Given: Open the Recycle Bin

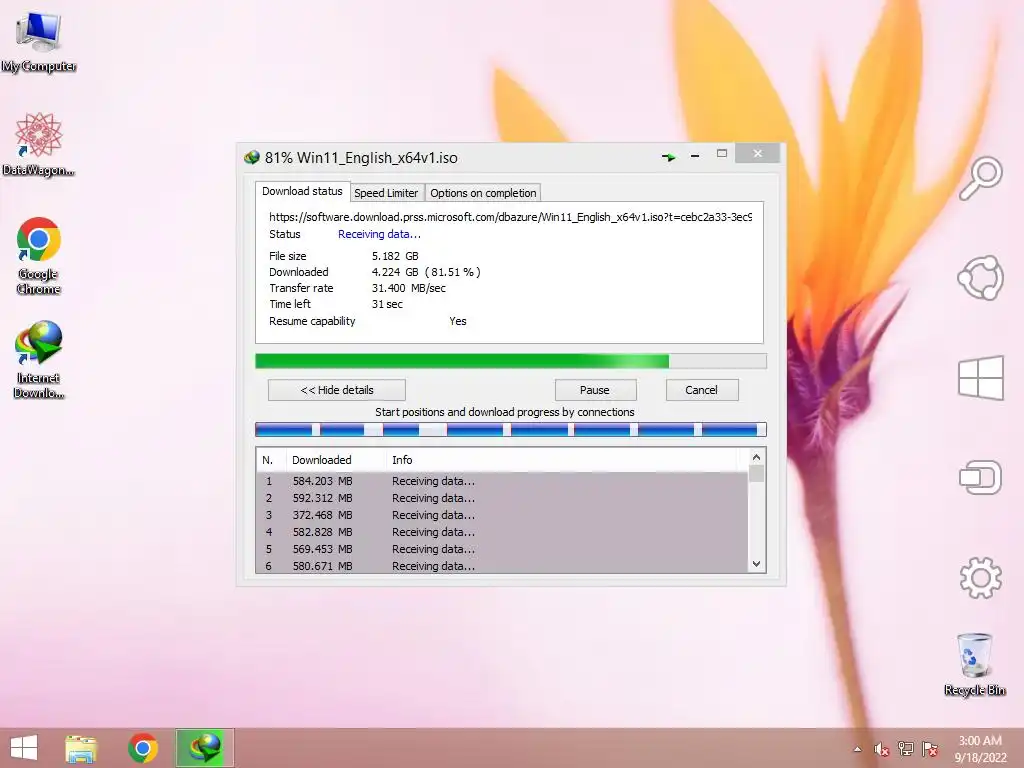Looking at the screenshot, I should coord(975,664).
